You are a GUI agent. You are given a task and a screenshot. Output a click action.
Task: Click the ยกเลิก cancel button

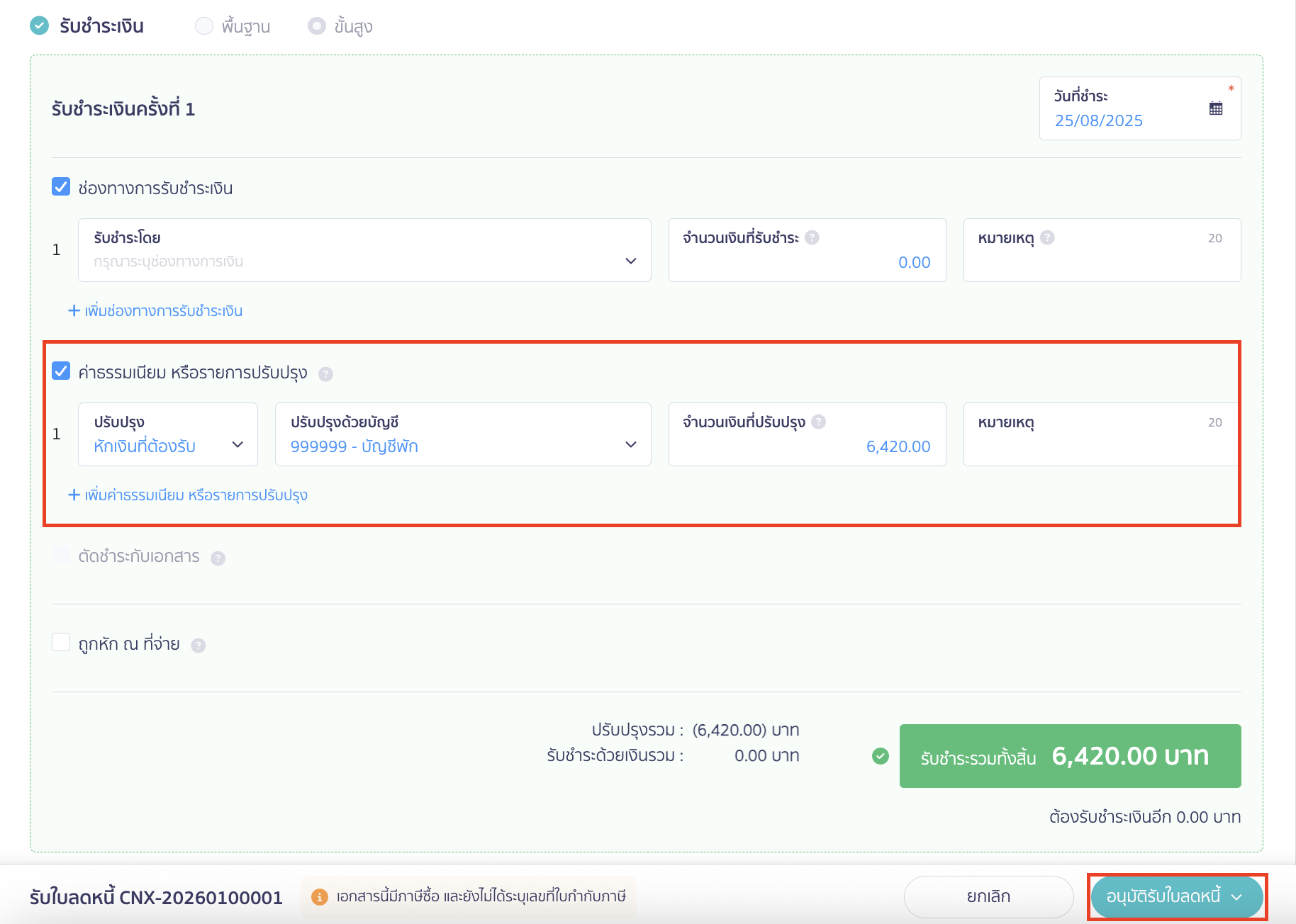point(988,897)
